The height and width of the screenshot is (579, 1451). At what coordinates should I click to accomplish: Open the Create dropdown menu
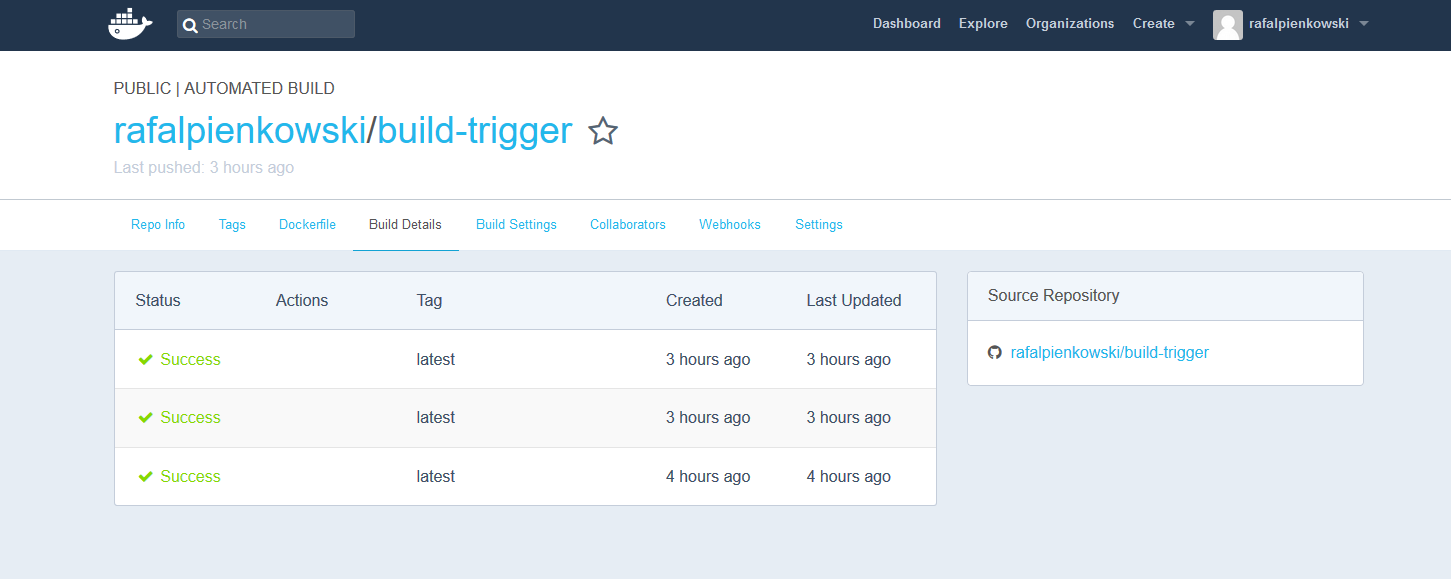point(1163,24)
